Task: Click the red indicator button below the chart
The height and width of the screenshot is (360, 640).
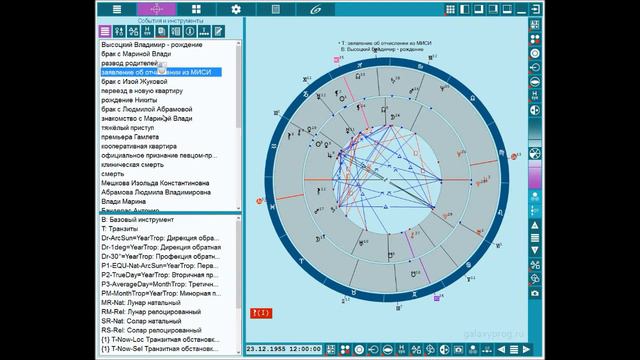Action: pyautogui.click(x=261, y=313)
